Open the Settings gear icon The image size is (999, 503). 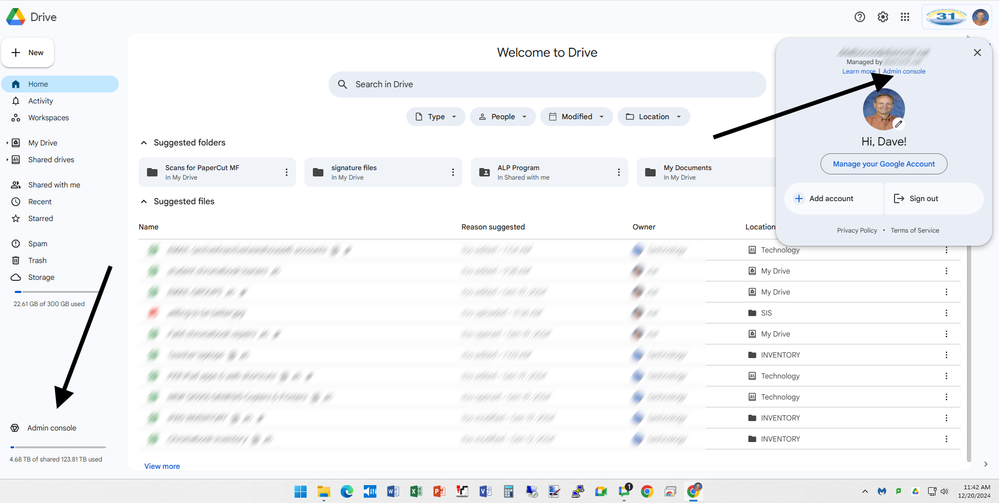tap(882, 17)
